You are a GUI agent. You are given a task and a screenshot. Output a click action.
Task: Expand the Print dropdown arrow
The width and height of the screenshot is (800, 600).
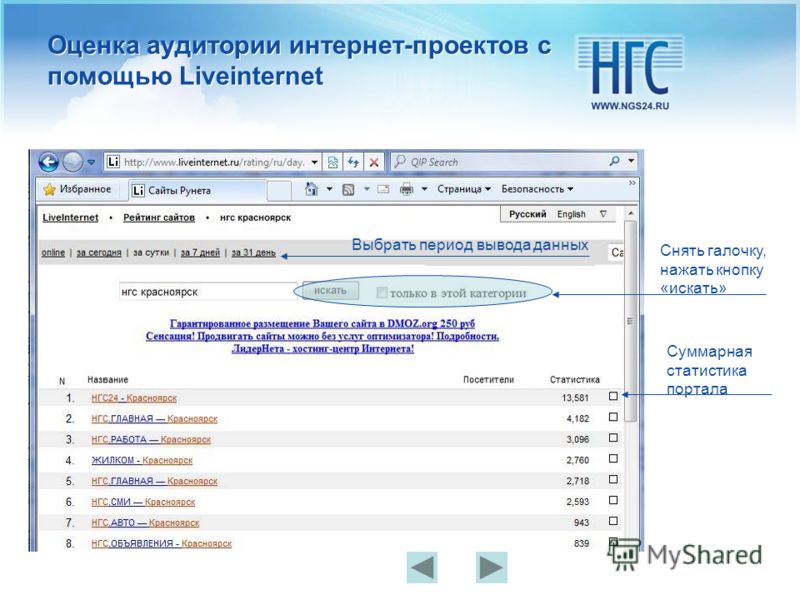424,189
